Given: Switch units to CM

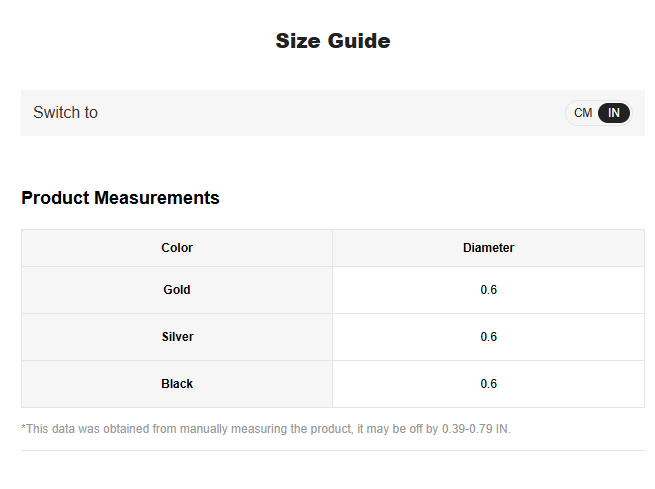Looking at the screenshot, I should pos(583,113).
